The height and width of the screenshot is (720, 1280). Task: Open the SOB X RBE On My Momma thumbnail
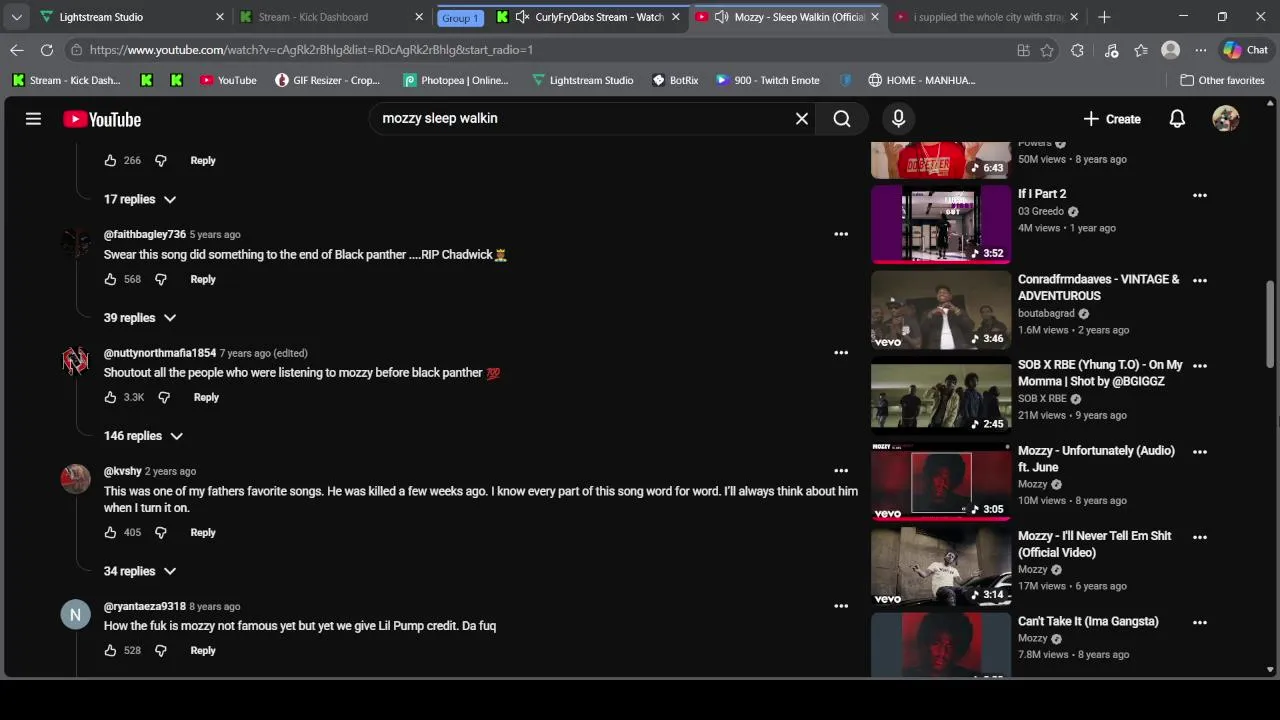click(x=941, y=395)
